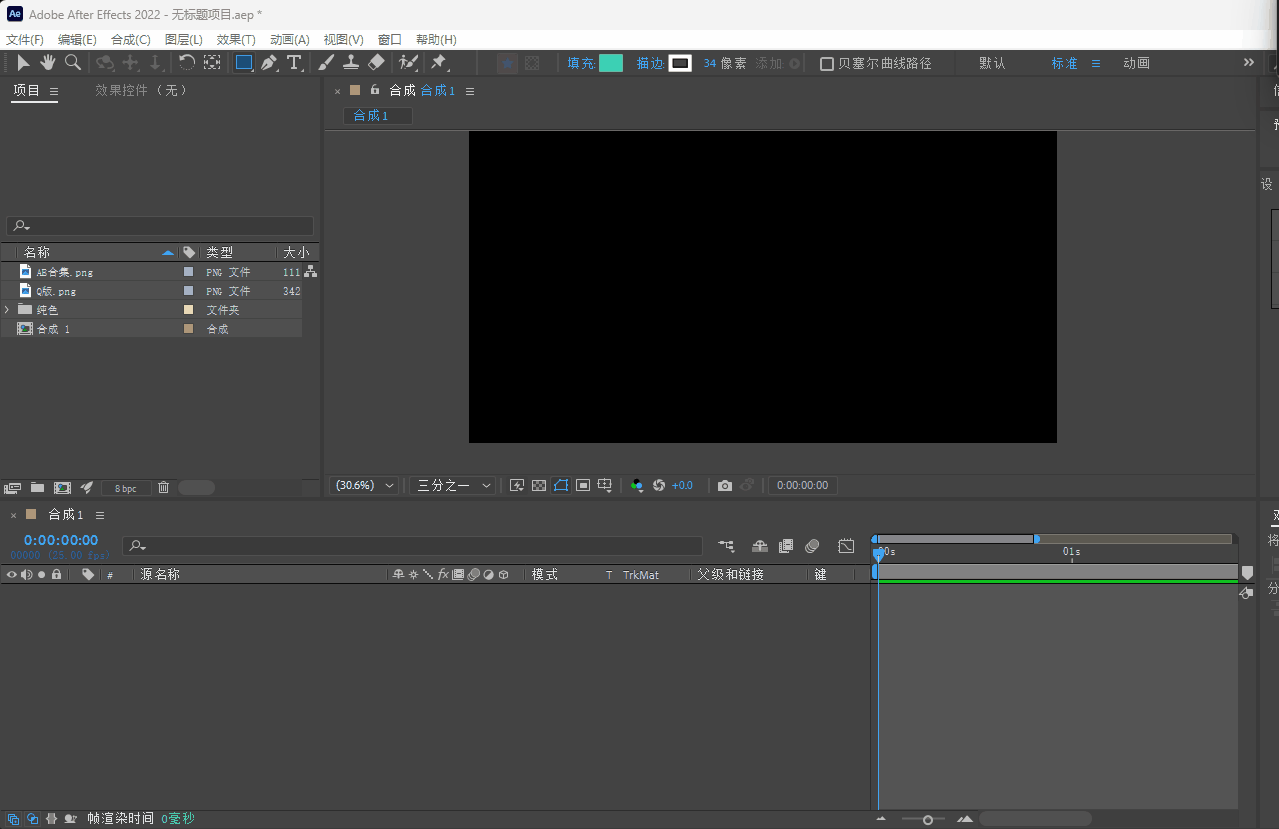The image size is (1279, 829).
Task: Select the Hand tool
Action: click(47, 63)
